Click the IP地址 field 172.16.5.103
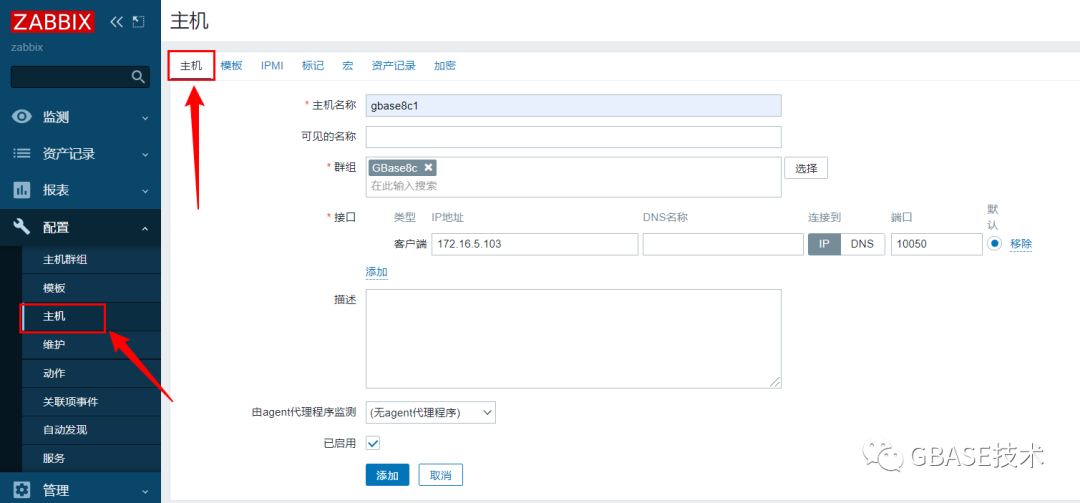Viewport: 1080px width, 503px height. (534, 244)
